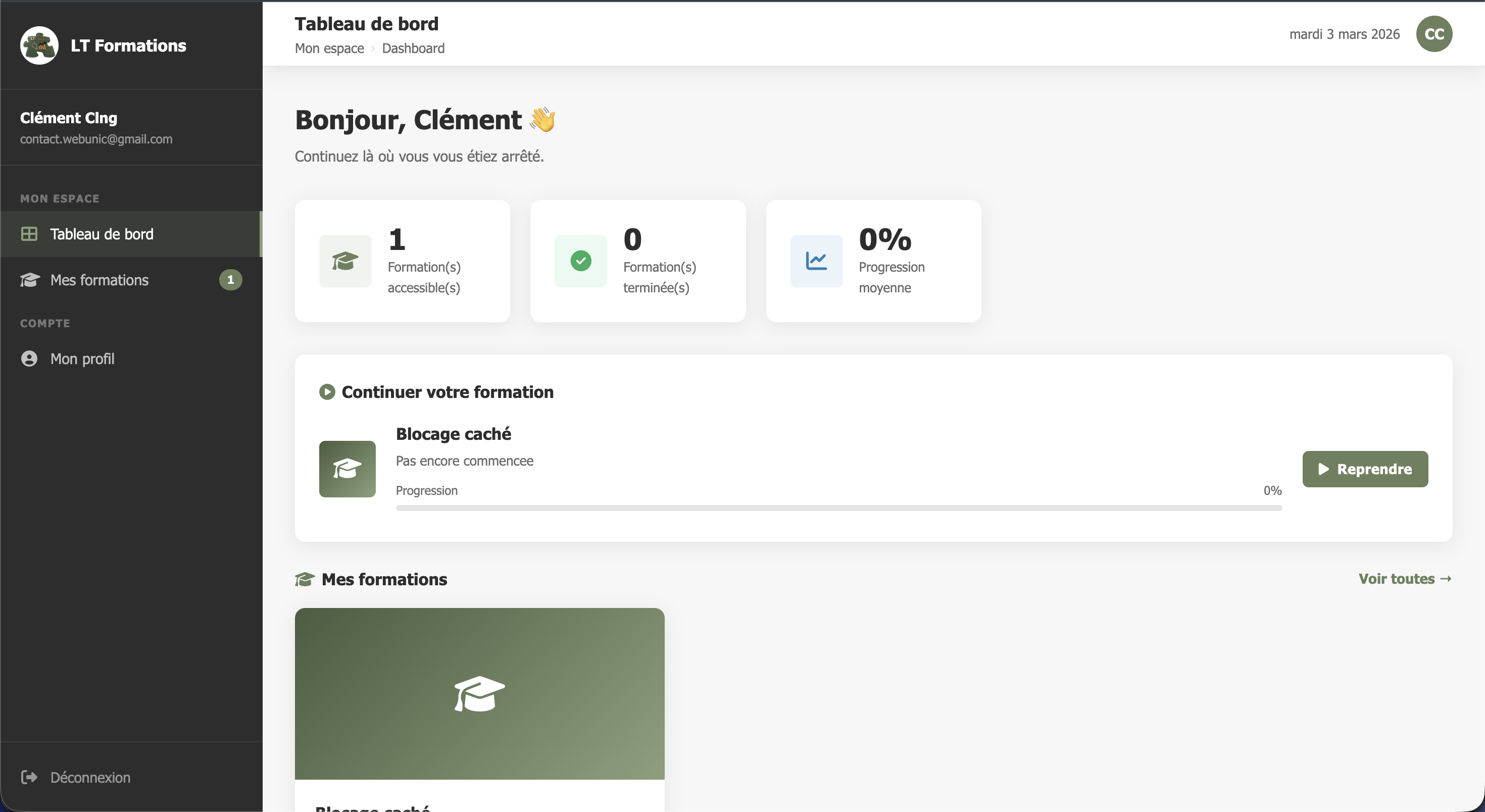Image resolution: width=1485 pixels, height=812 pixels.
Task: Open the CC avatar menu
Action: click(x=1434, y=33)
